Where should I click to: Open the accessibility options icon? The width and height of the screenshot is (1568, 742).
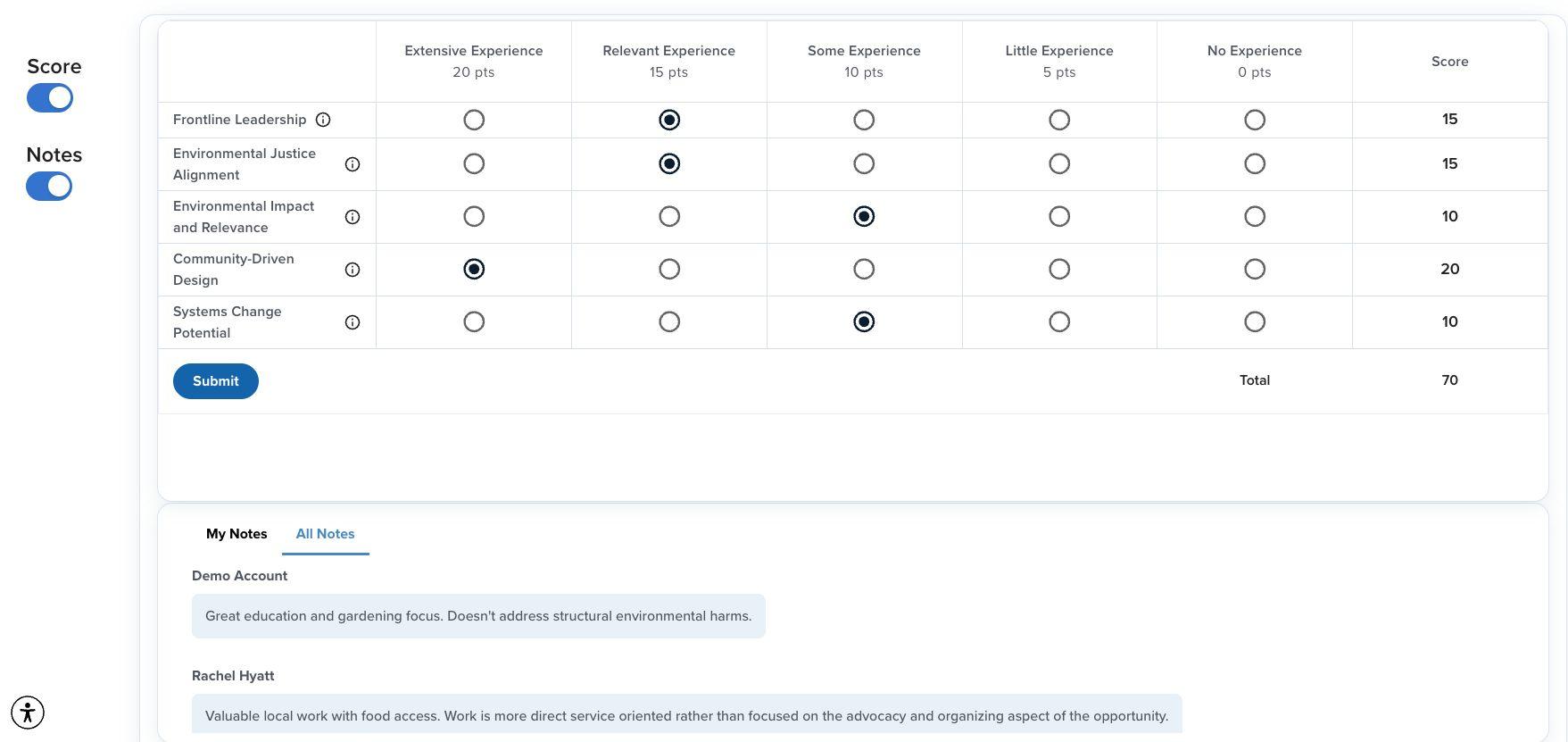tap(28, 713)
